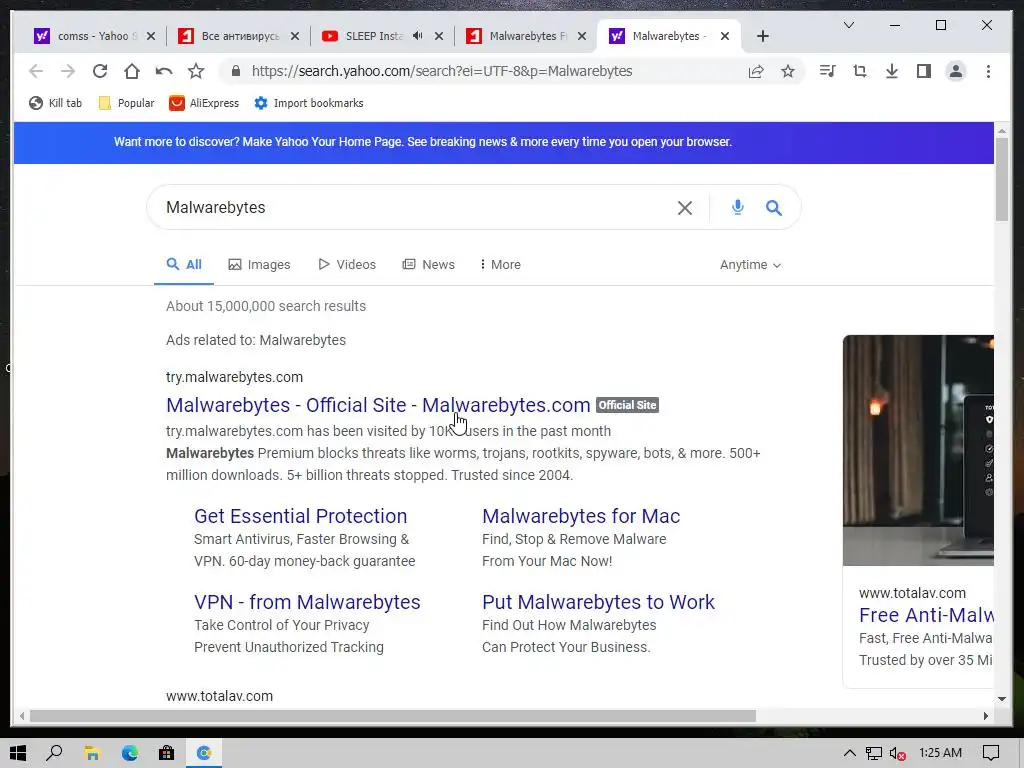Screen dimensions: 1024x768
Task: Select the All results tab
Action: (184, 264)
